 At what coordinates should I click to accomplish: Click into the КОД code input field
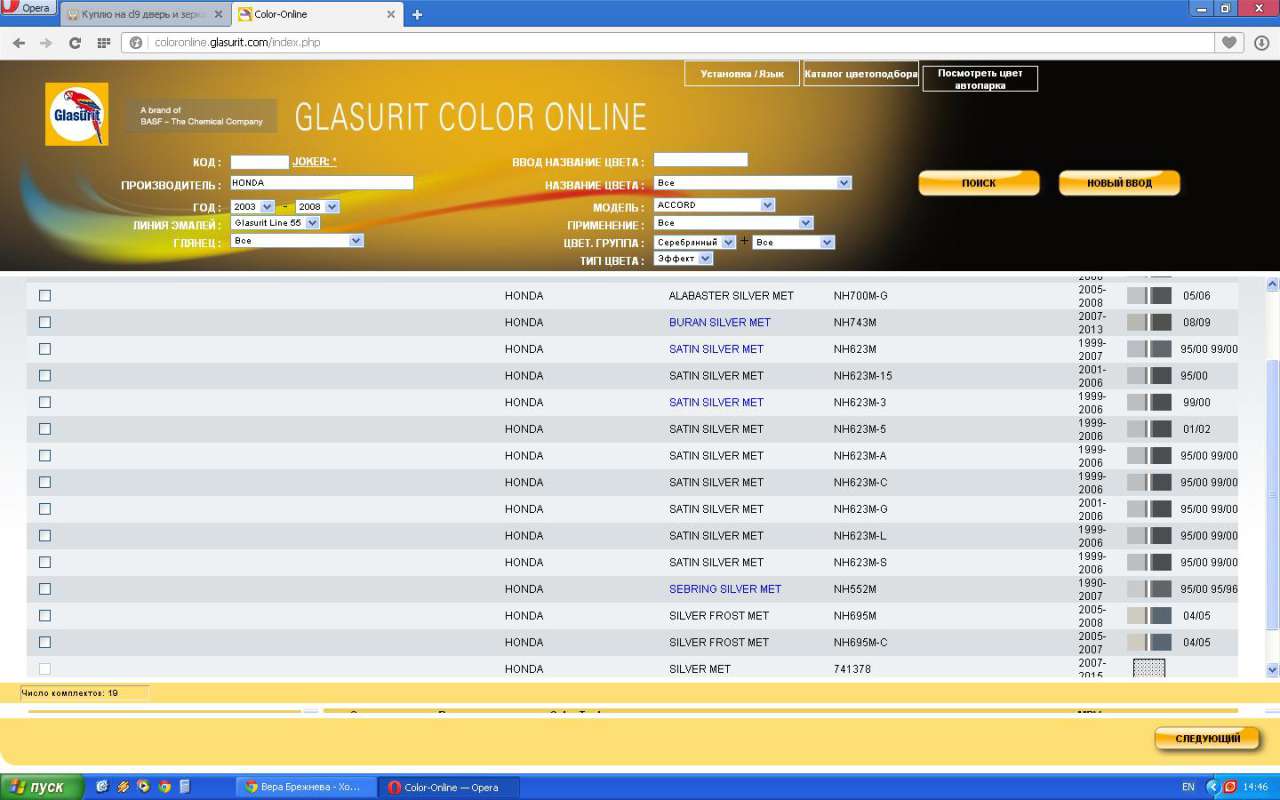pos(260,162)
